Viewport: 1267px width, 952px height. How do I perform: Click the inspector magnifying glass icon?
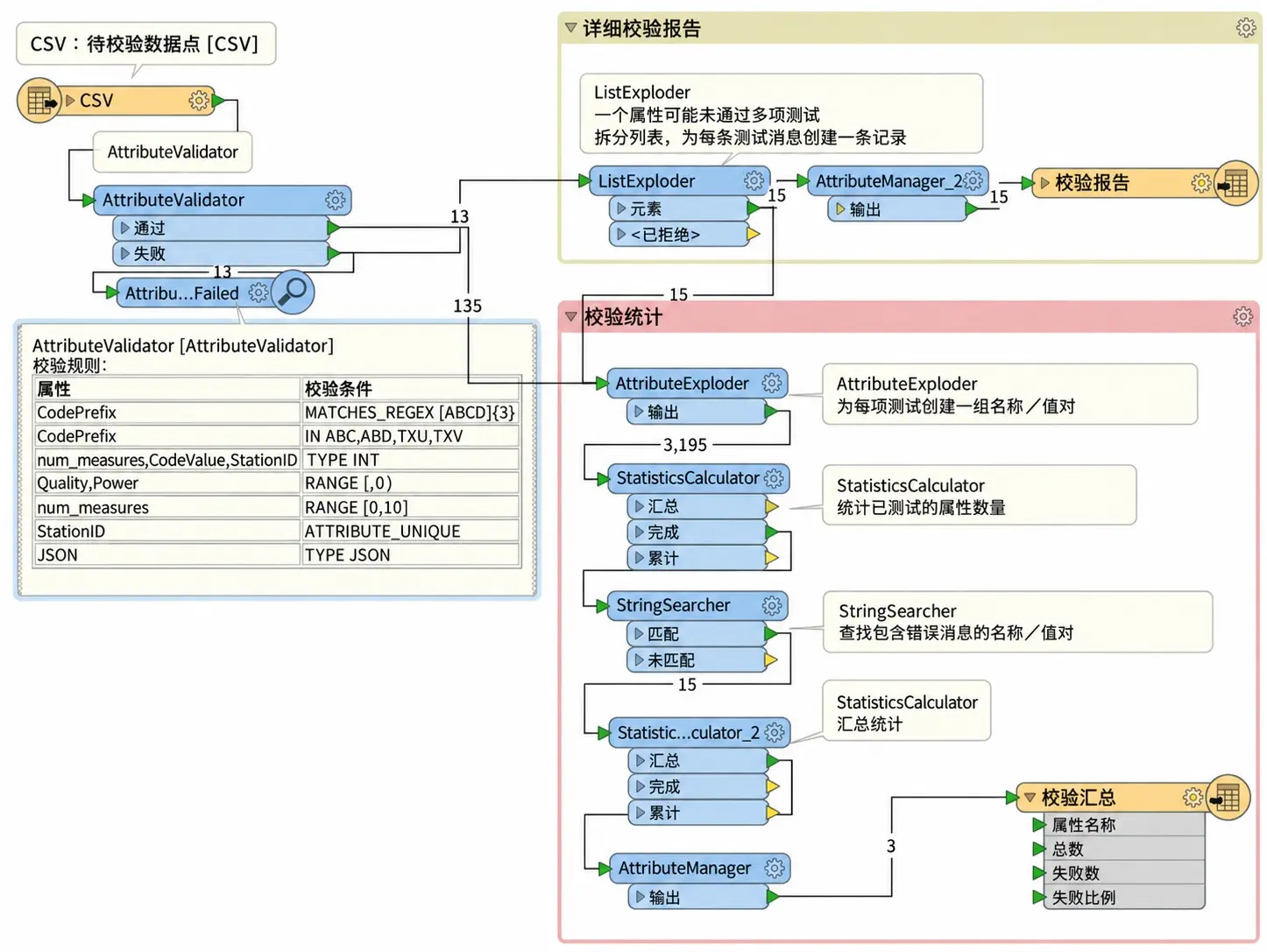pyautogui.click(x=294, y=292)
